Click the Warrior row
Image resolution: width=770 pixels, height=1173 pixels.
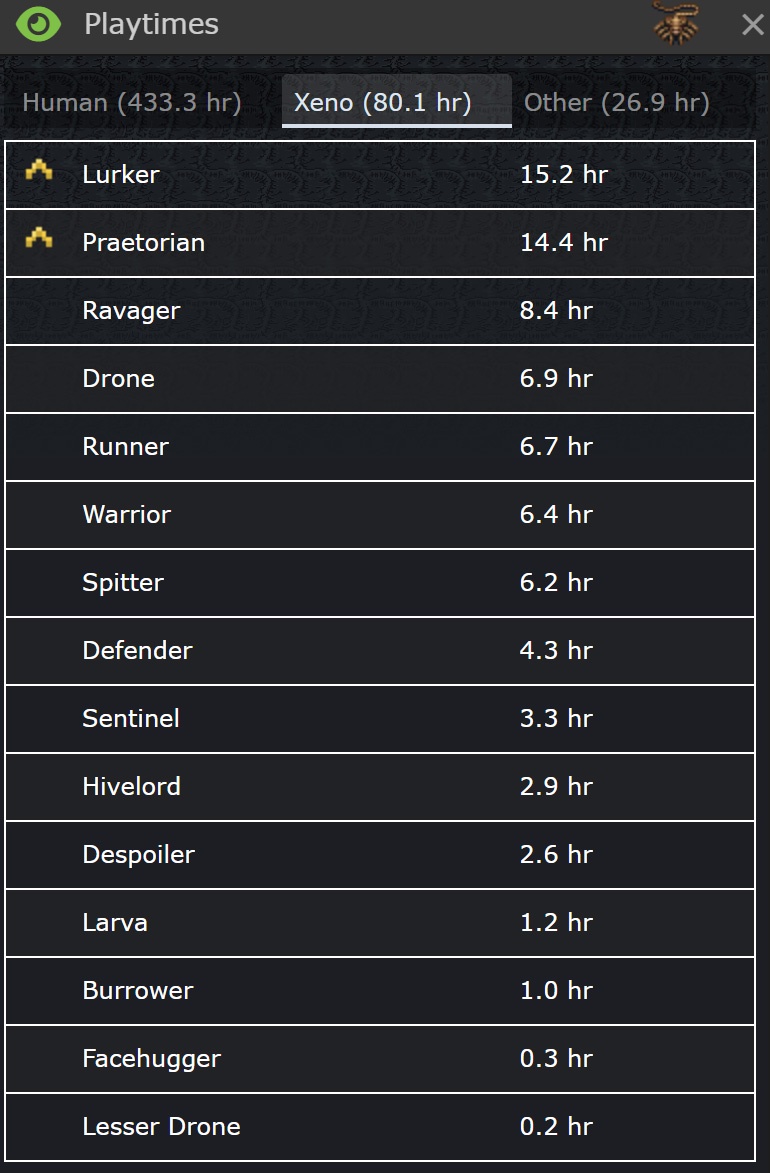[x=380, y=515]
